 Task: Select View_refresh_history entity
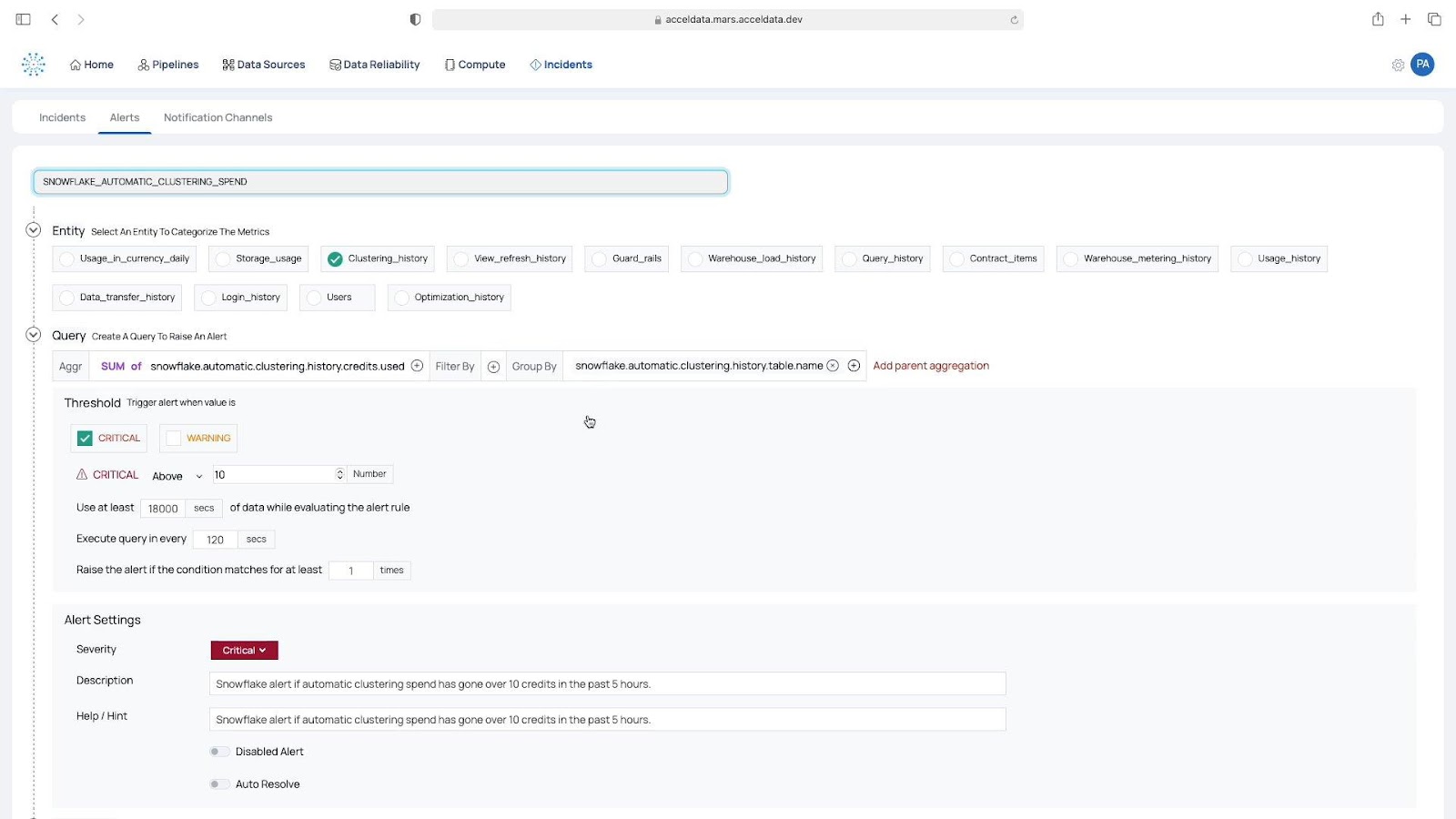(510, 258)
